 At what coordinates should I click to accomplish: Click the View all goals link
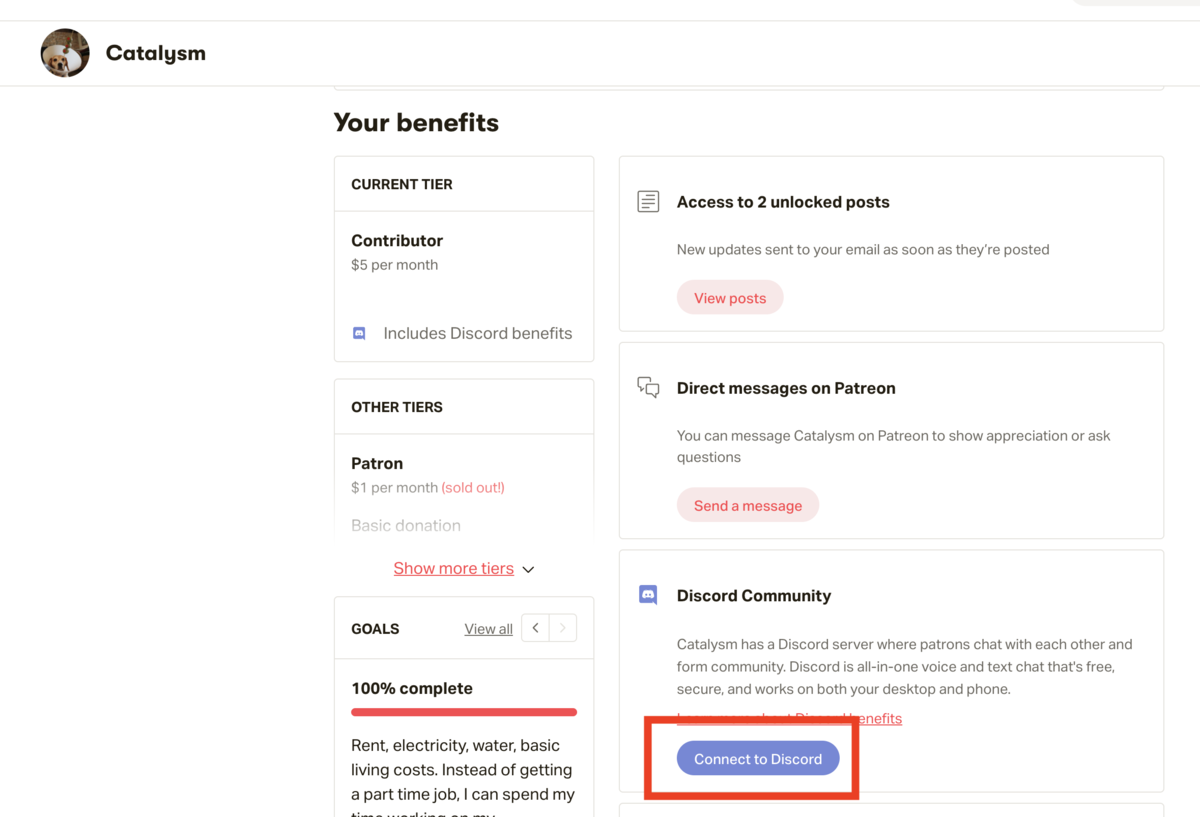click(488, 629)
